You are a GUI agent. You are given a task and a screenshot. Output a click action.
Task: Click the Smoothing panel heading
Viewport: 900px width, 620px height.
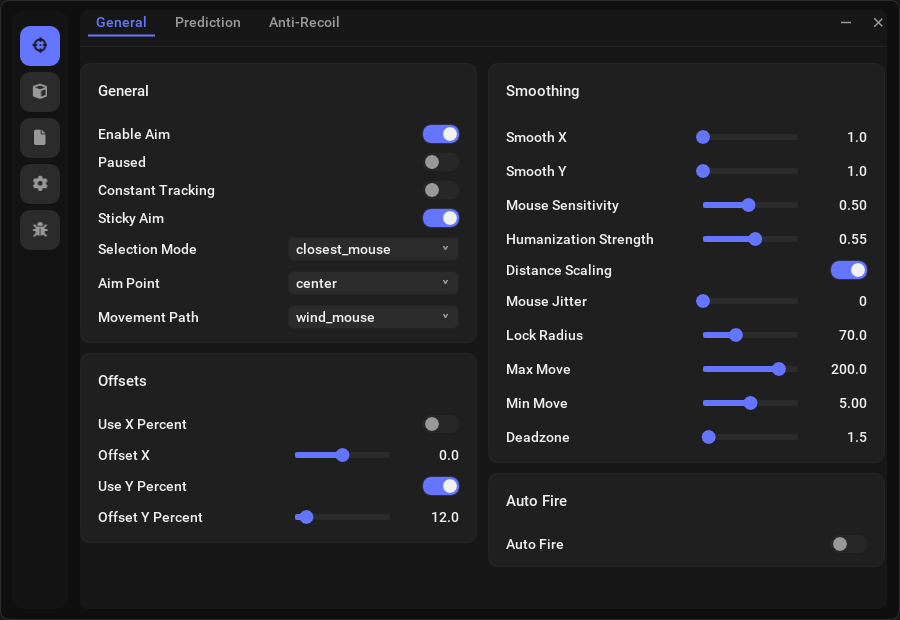pos(542,91)
